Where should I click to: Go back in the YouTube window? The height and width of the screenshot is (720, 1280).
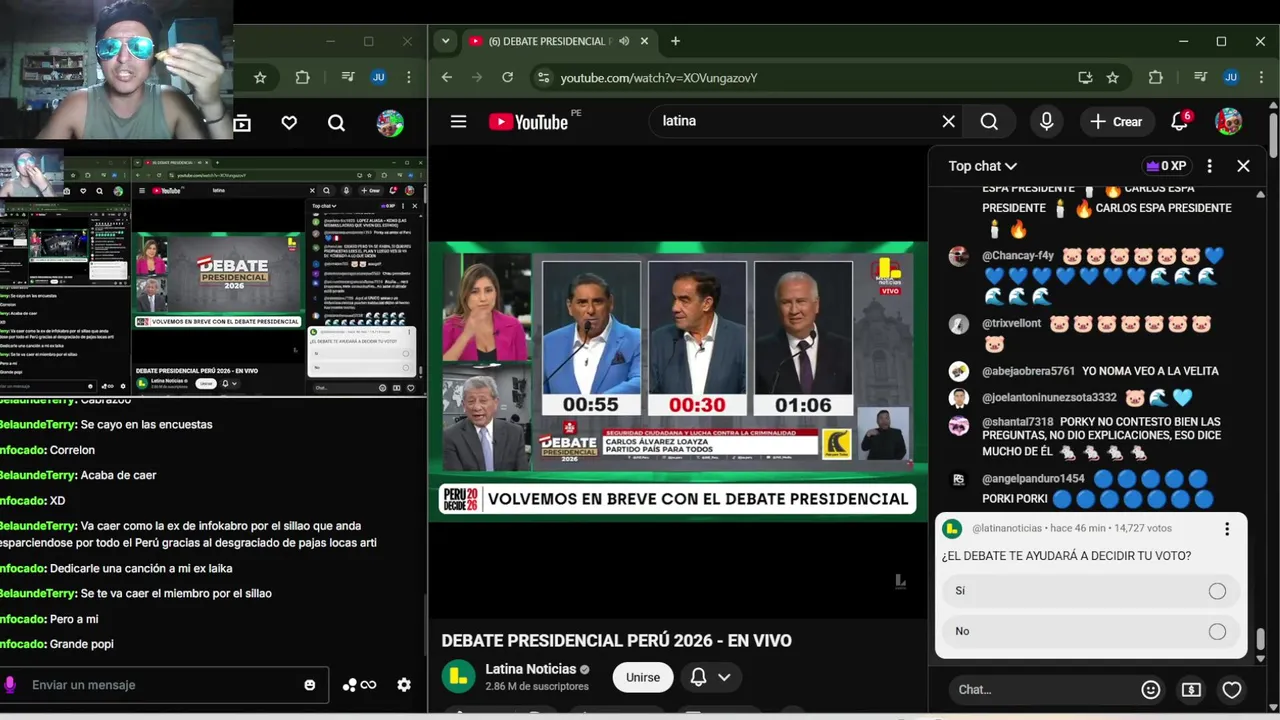[447, 77]
